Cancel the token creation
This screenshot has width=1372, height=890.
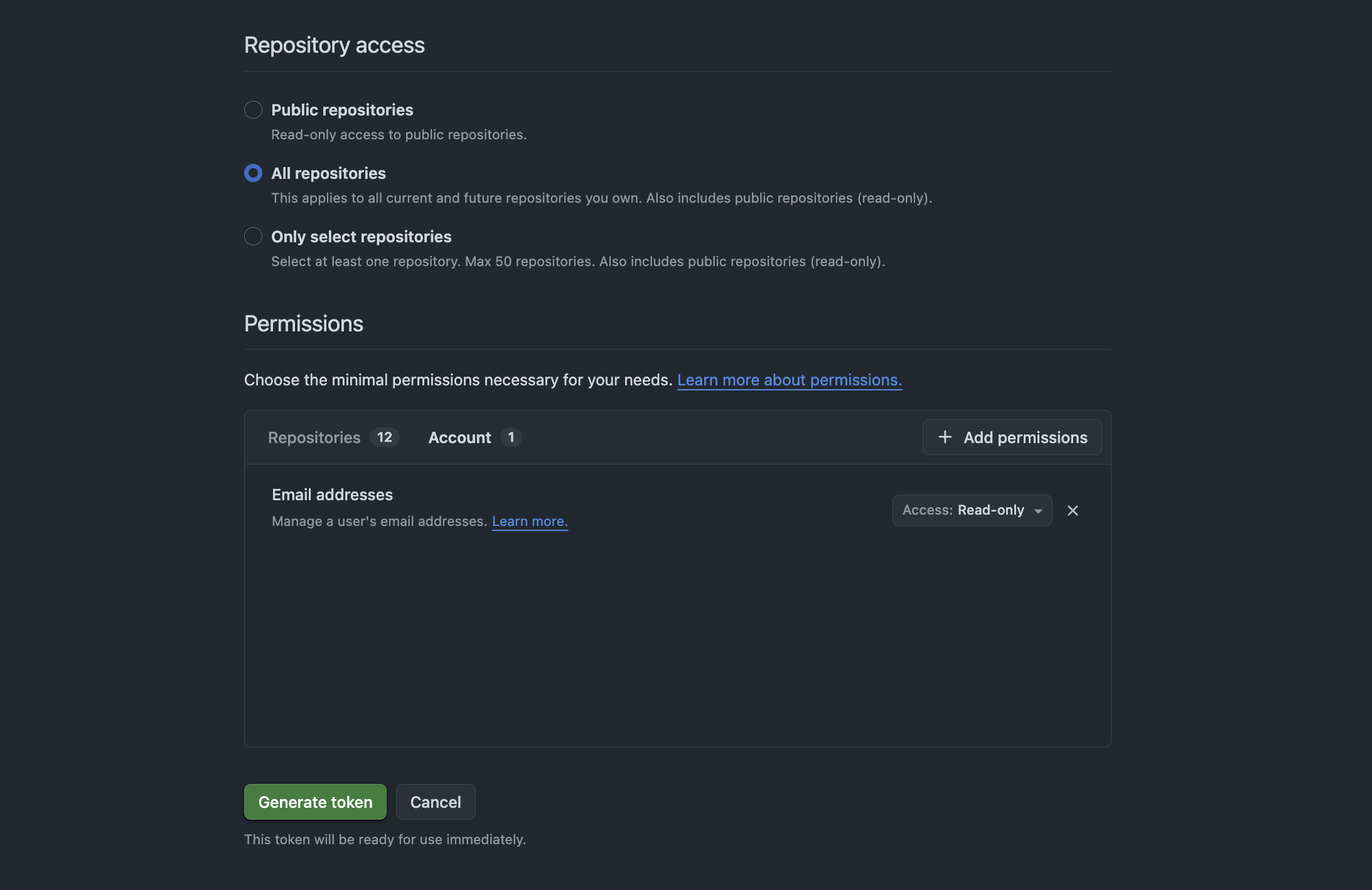pos(435,802)
